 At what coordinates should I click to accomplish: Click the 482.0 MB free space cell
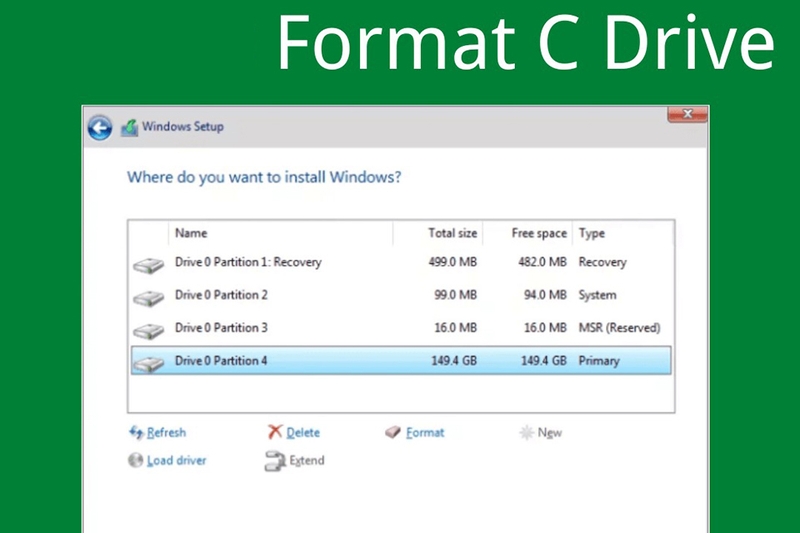coord(542,262)
